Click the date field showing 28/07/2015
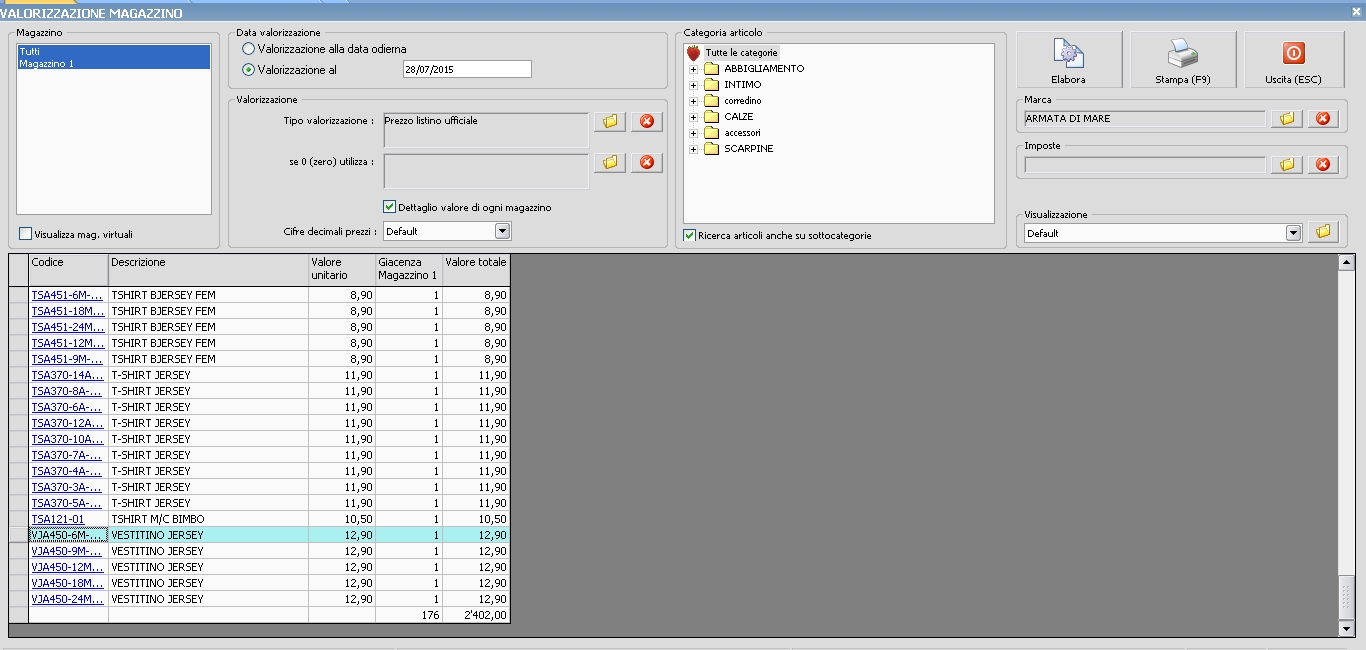1366x650 pixels. [x=466, y=69]
